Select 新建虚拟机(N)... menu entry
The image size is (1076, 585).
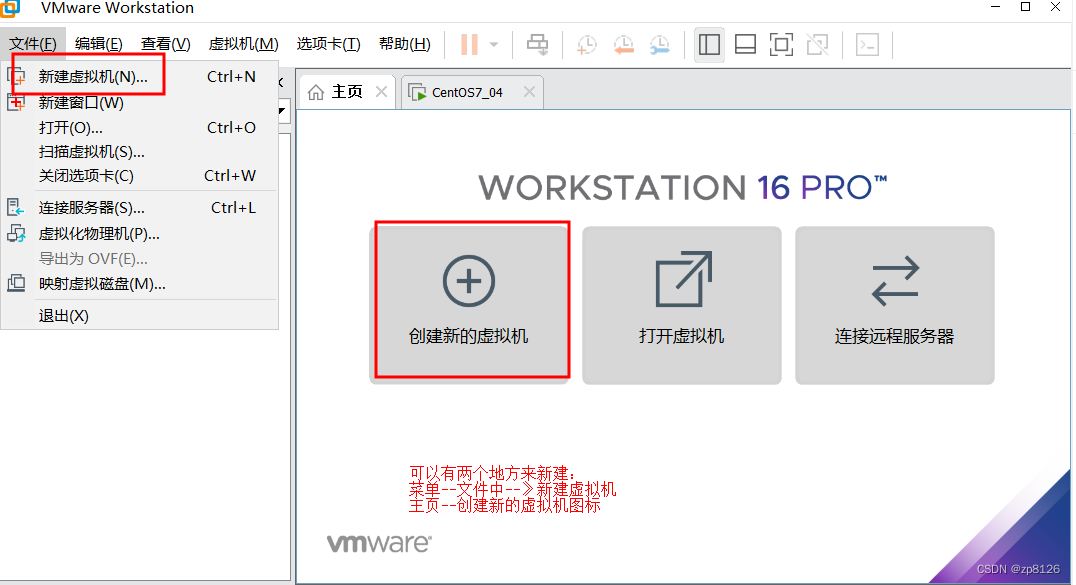(x=140, y=77)
